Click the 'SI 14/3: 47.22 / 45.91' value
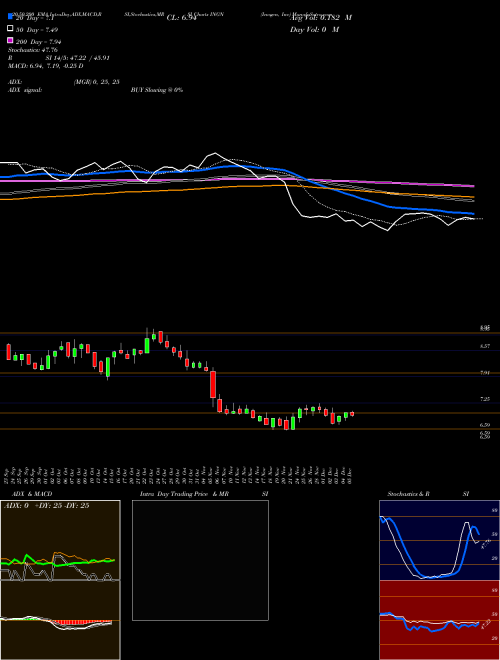This screenshot has height=660, width=500. (x=78, y=58)
